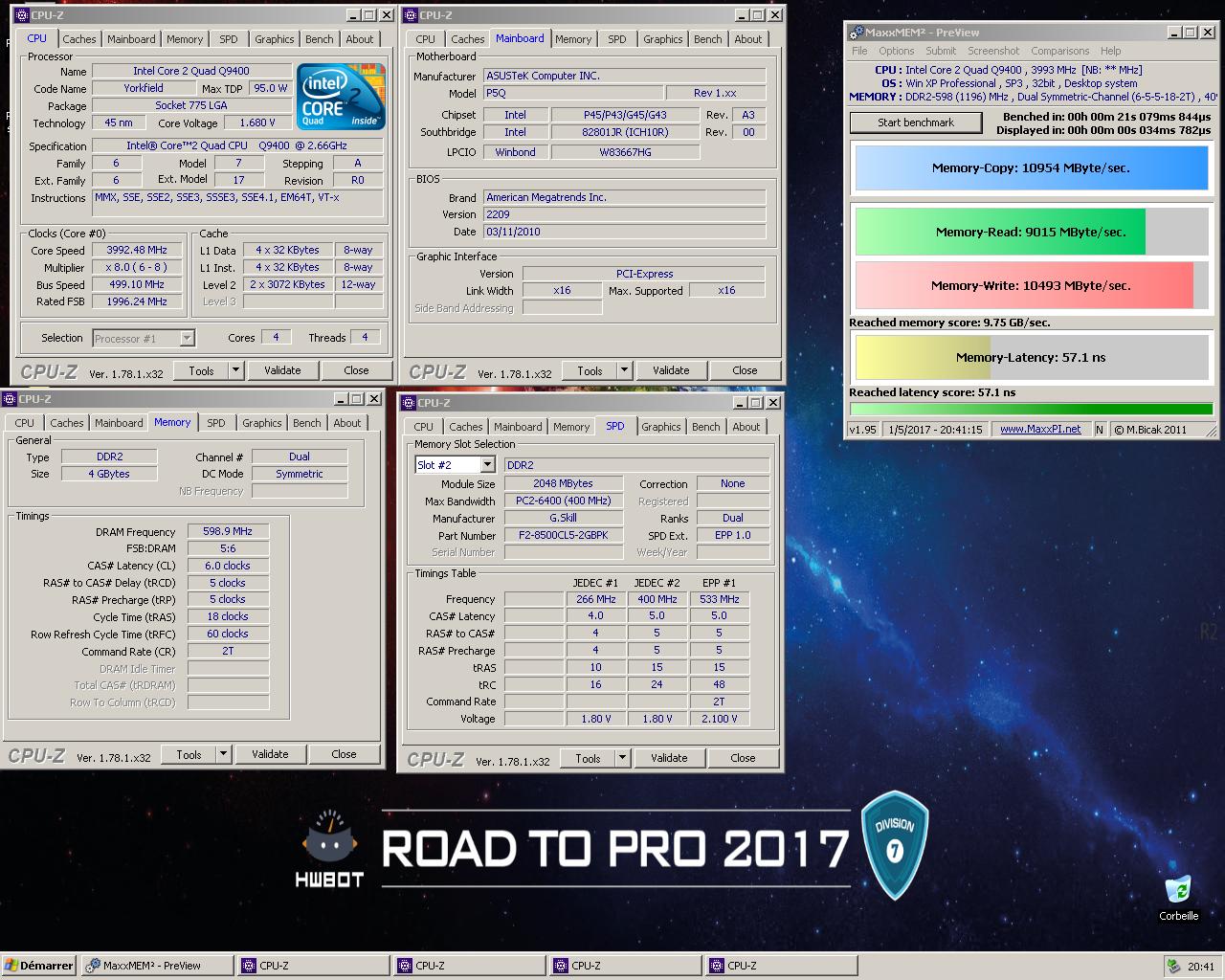The width and height of the screenshot is (1225, 980).
Task: Click the taskbar clock showing 20:41
Action: pos(1201,966)
